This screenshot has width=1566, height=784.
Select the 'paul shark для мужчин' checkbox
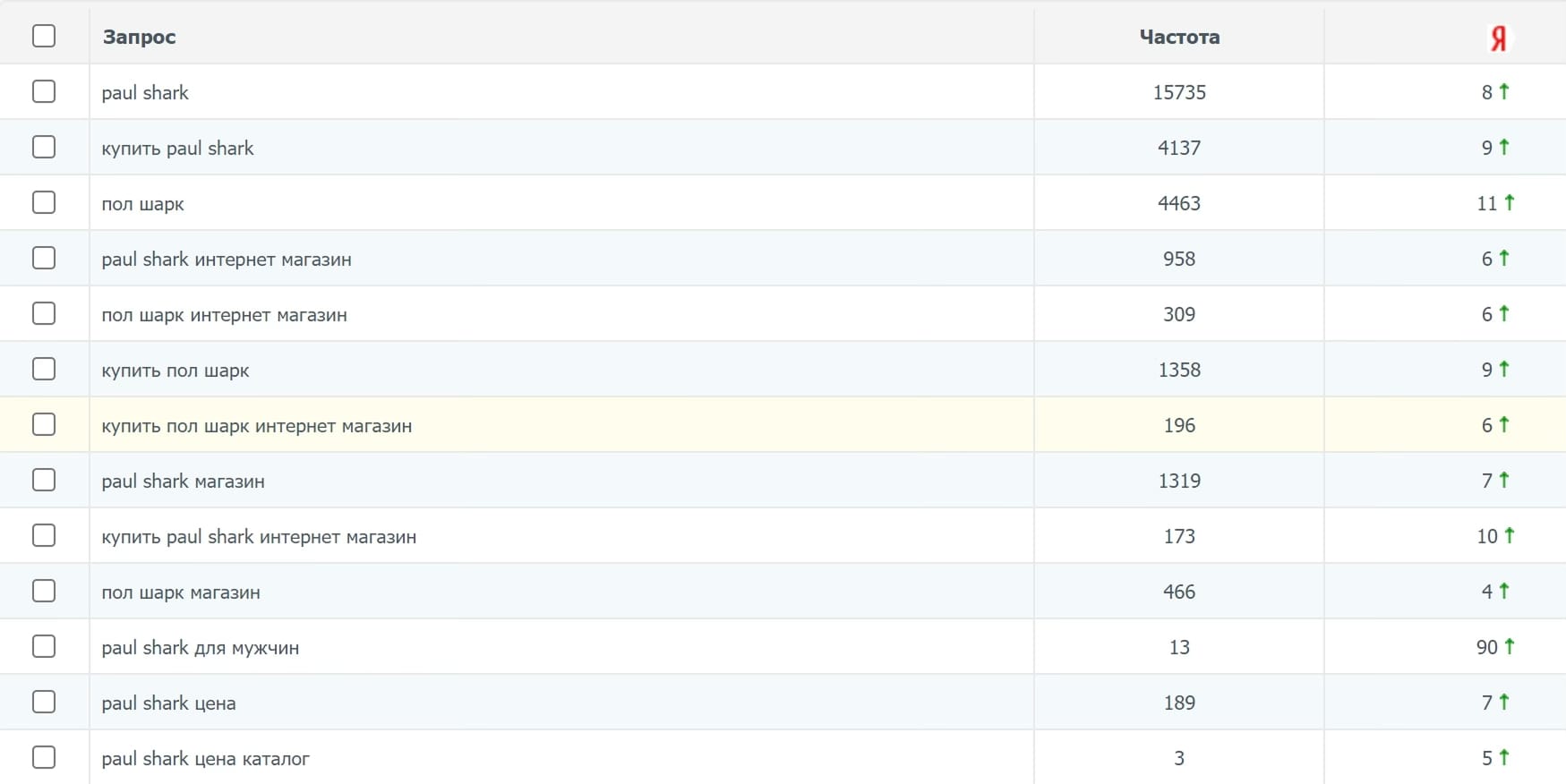click(x=44, y=646)
